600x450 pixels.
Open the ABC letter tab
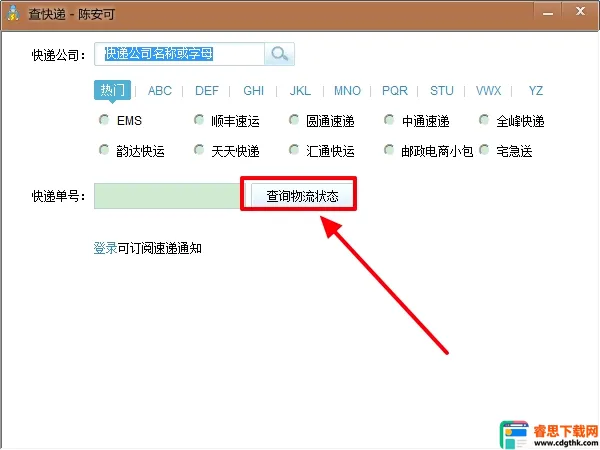(160, 91)
